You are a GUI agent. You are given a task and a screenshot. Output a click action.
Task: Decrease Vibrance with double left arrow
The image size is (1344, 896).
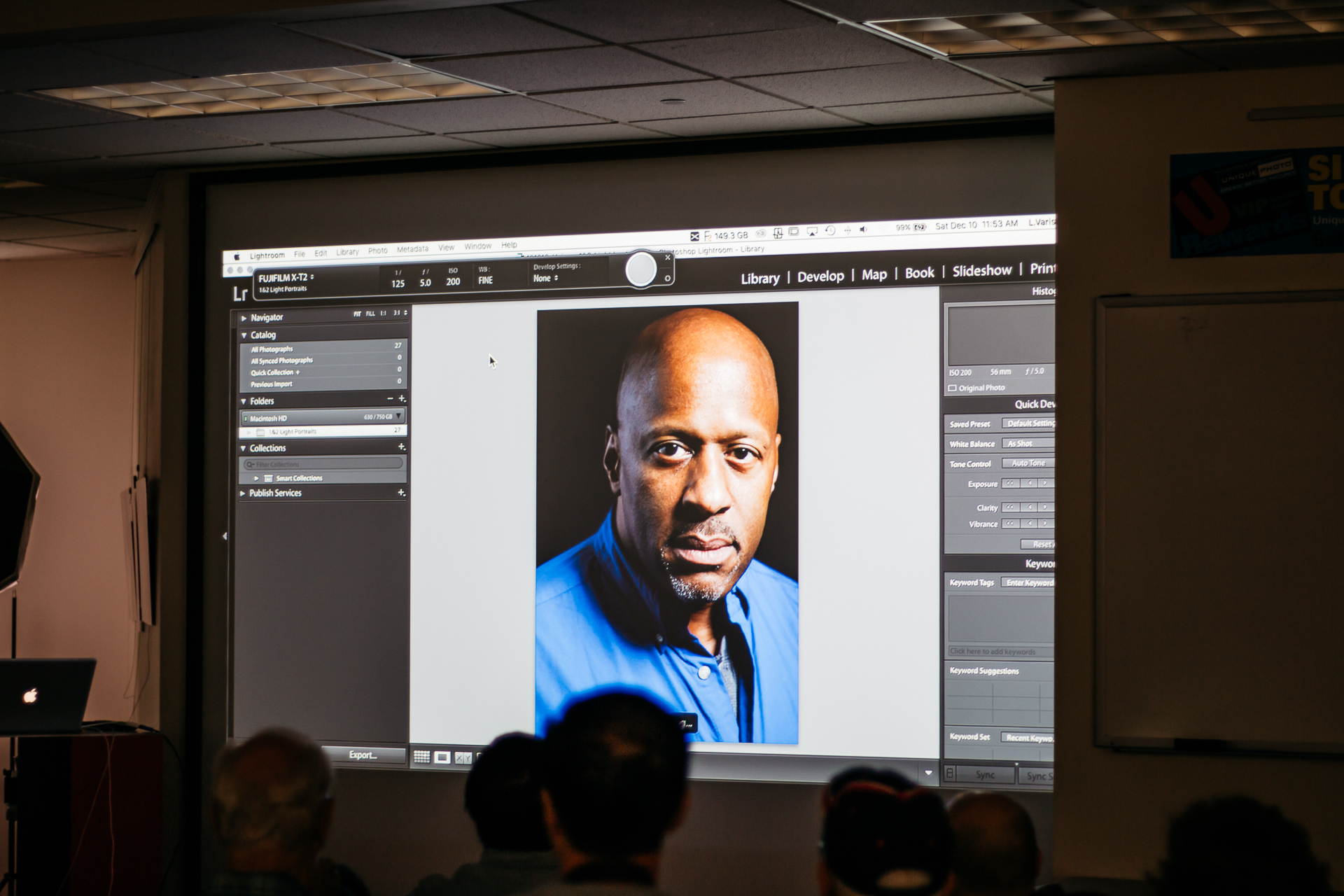pos(1010,524)
